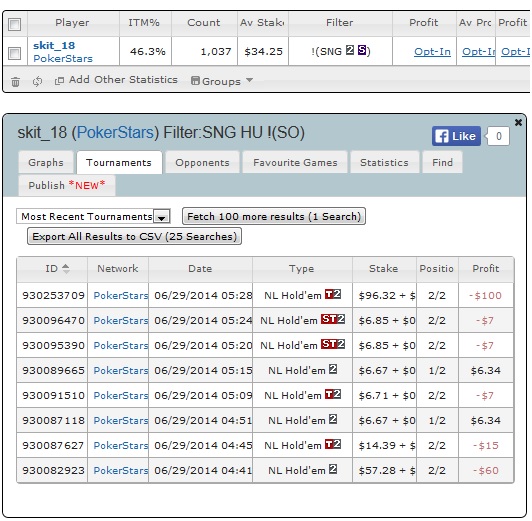Viewport: 532px width, 521px height.
Task: Click the trash delete icon
Action: pyautogui.click(x=15, y=82)
